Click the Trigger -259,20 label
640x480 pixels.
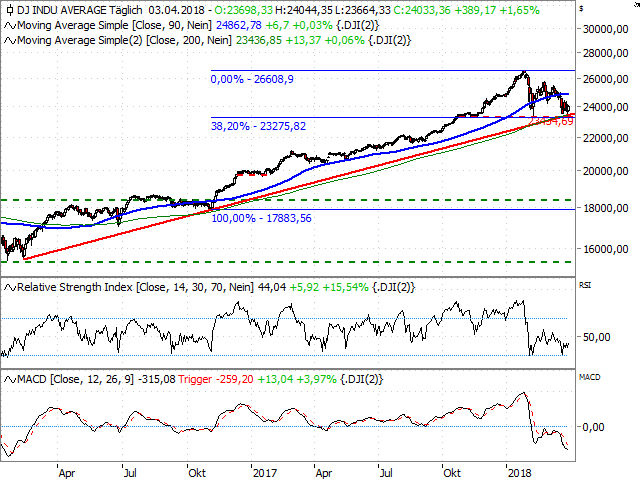(216, 380)
